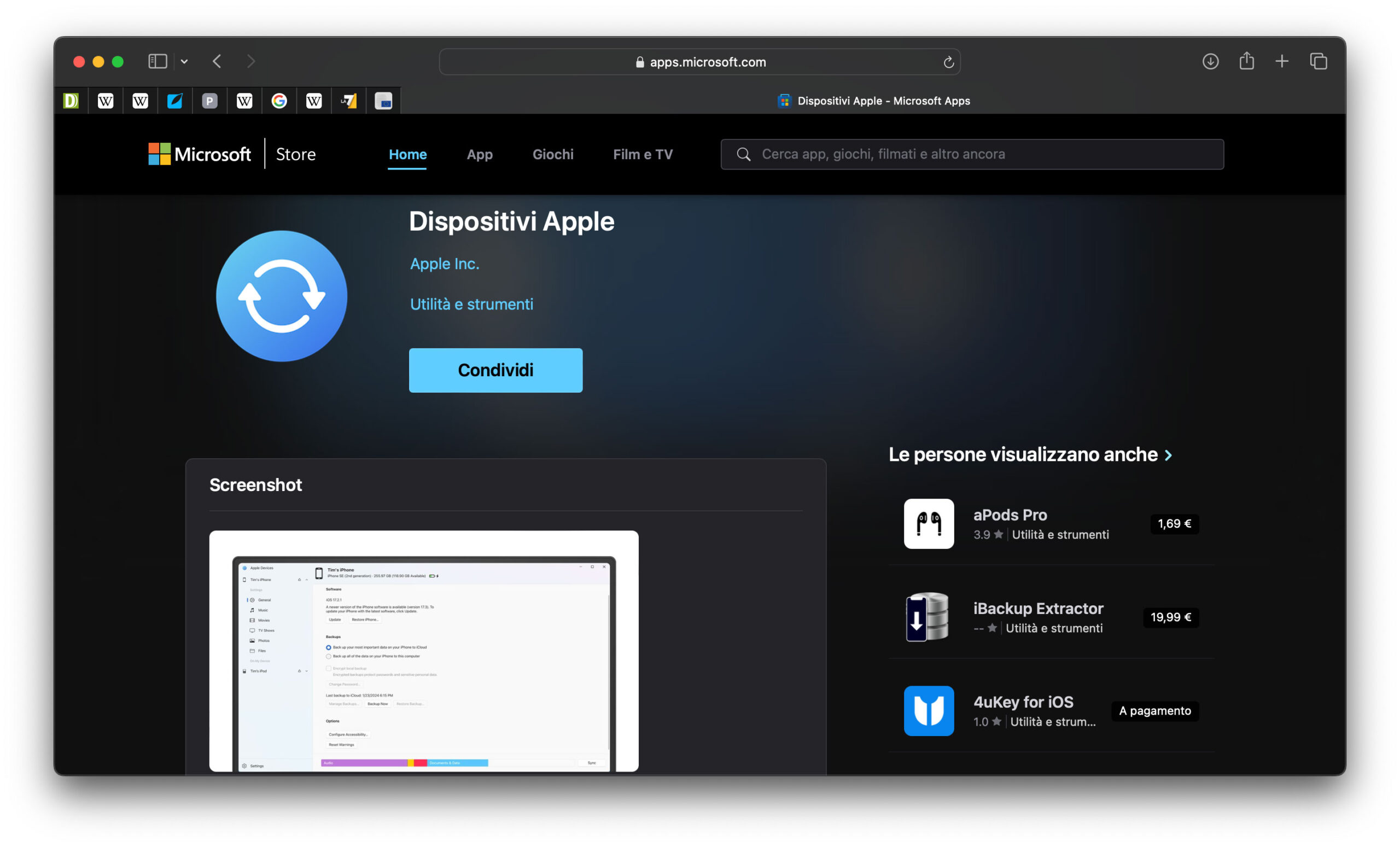Open the sidebar options dropdown arrow
Image resolution: width=1400 pixels, height=847 pixels.
[x=184, y=61]
